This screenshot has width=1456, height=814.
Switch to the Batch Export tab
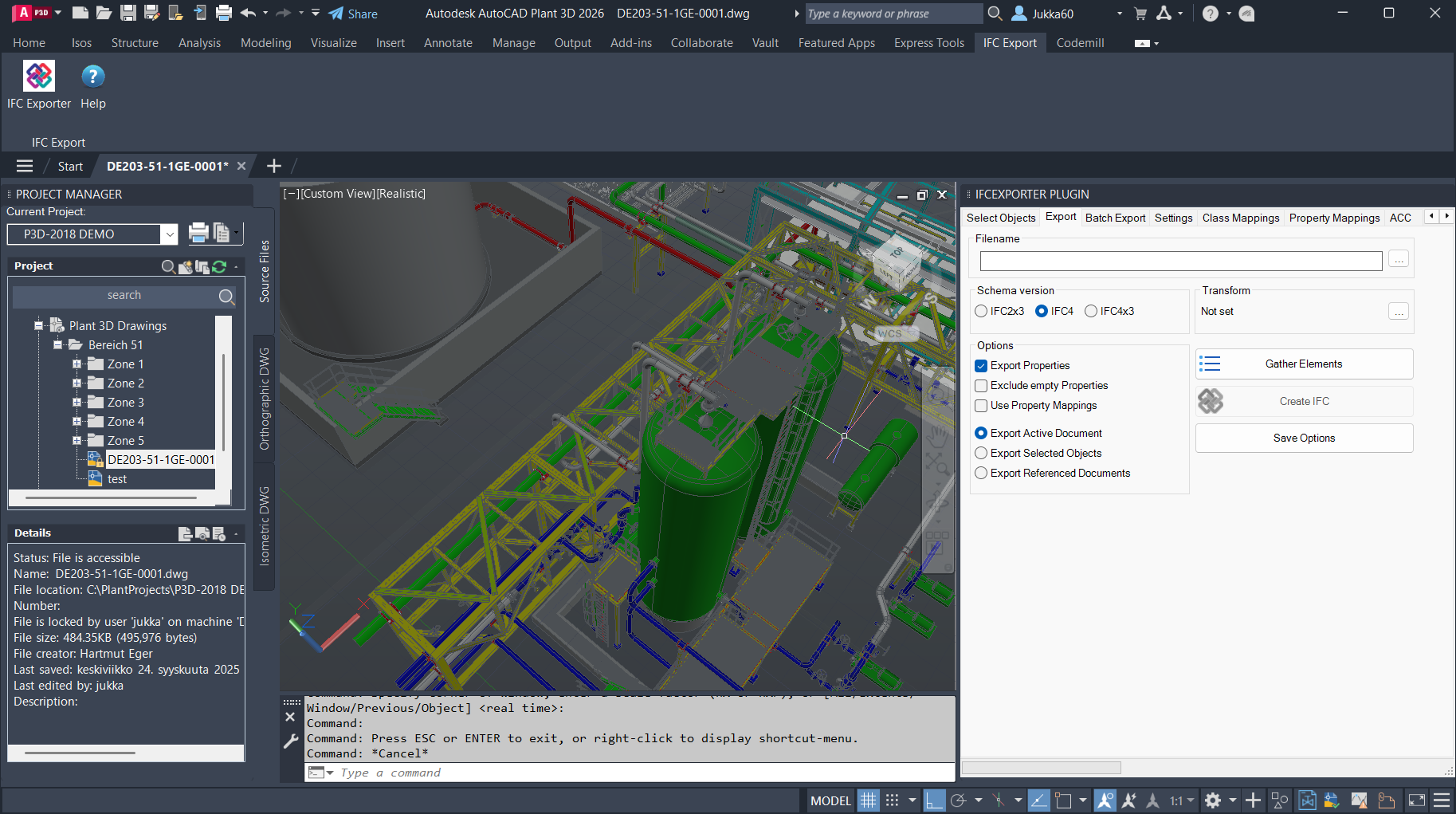(1114, 218)
